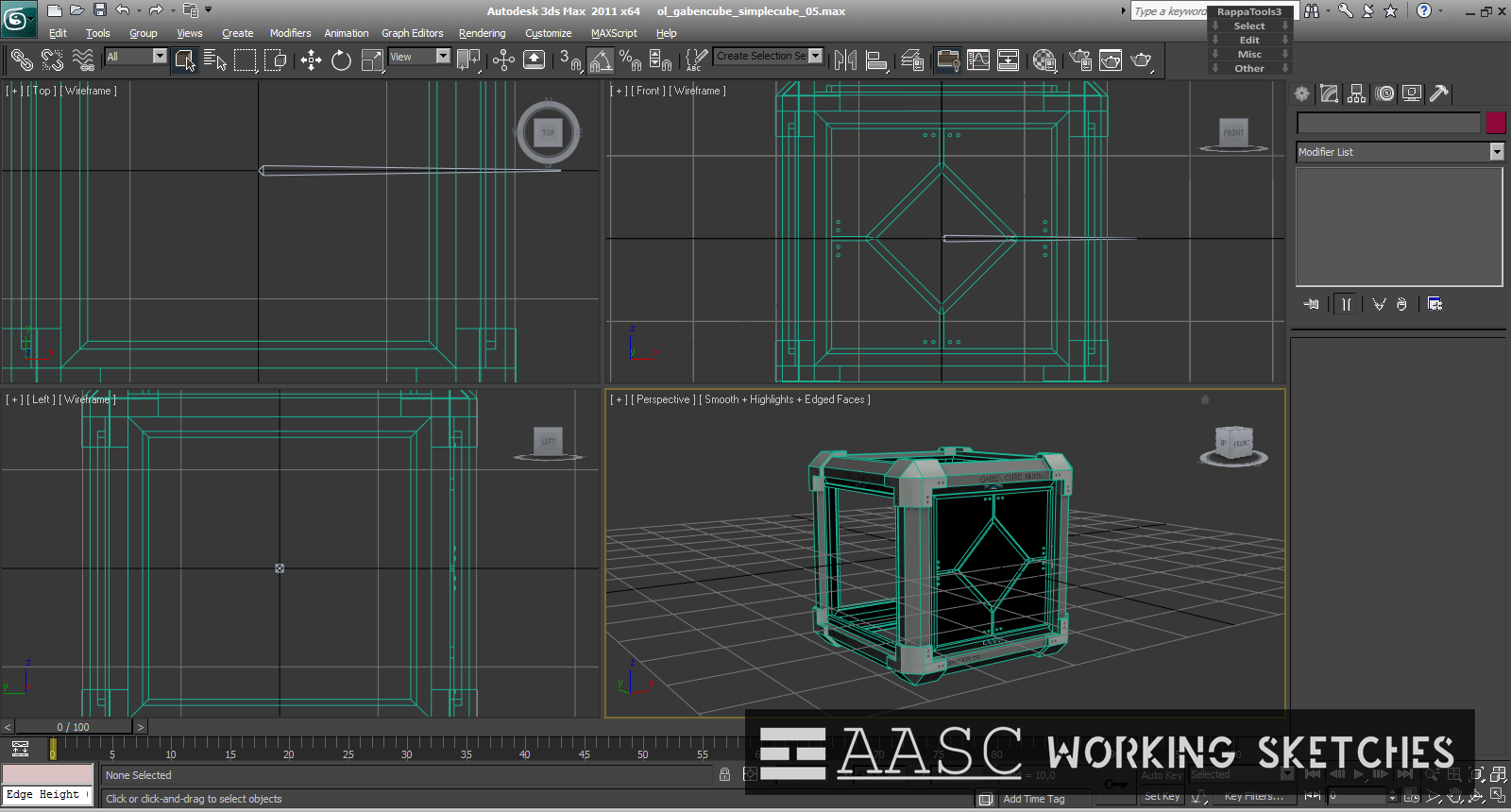The image size is (1511, 812).
Task: Activate the Select Object tool
Action: click(184, 60)
